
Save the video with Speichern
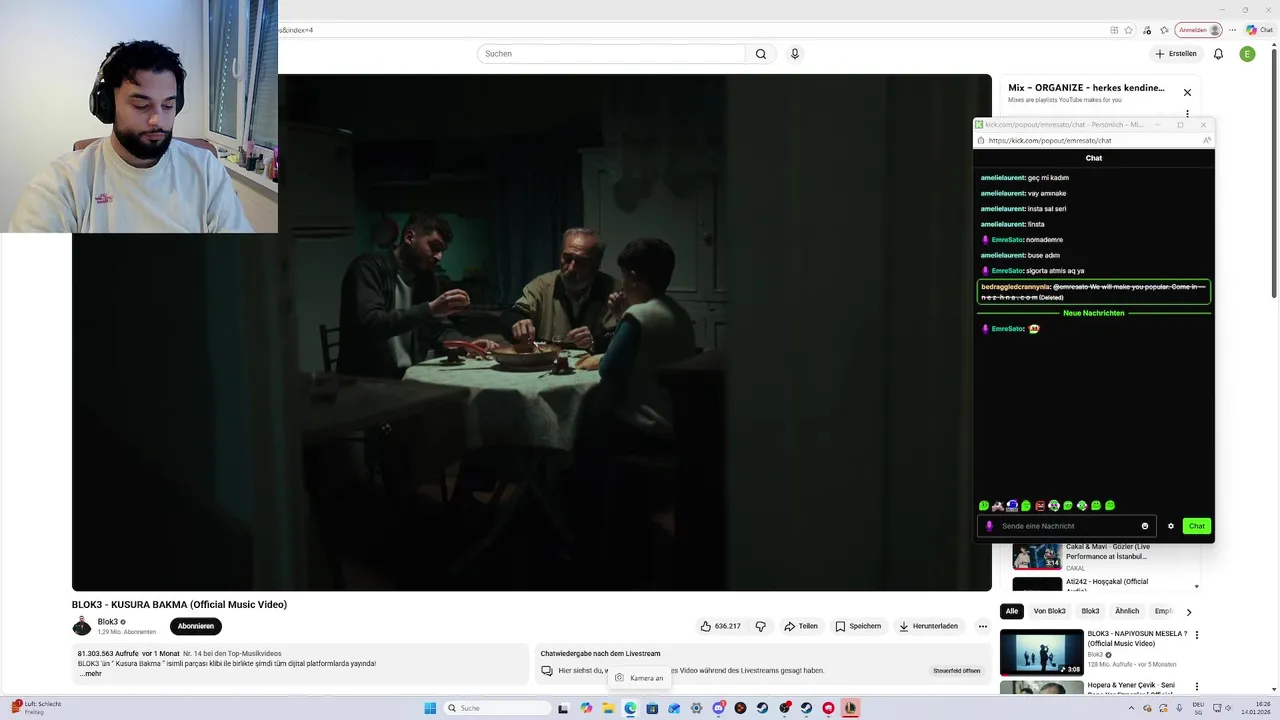pyautogui.click(x=858, y=626)
